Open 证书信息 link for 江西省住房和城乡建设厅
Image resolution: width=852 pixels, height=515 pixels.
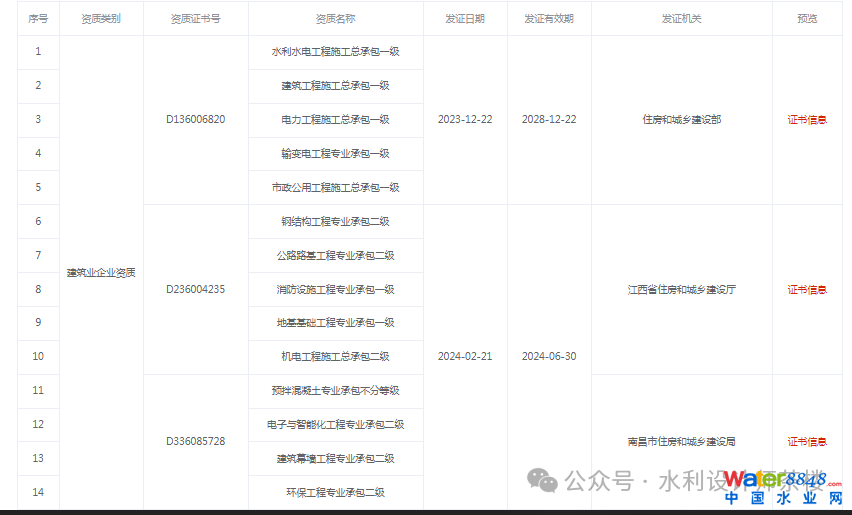pyautogui.click(x=806, y=290)
